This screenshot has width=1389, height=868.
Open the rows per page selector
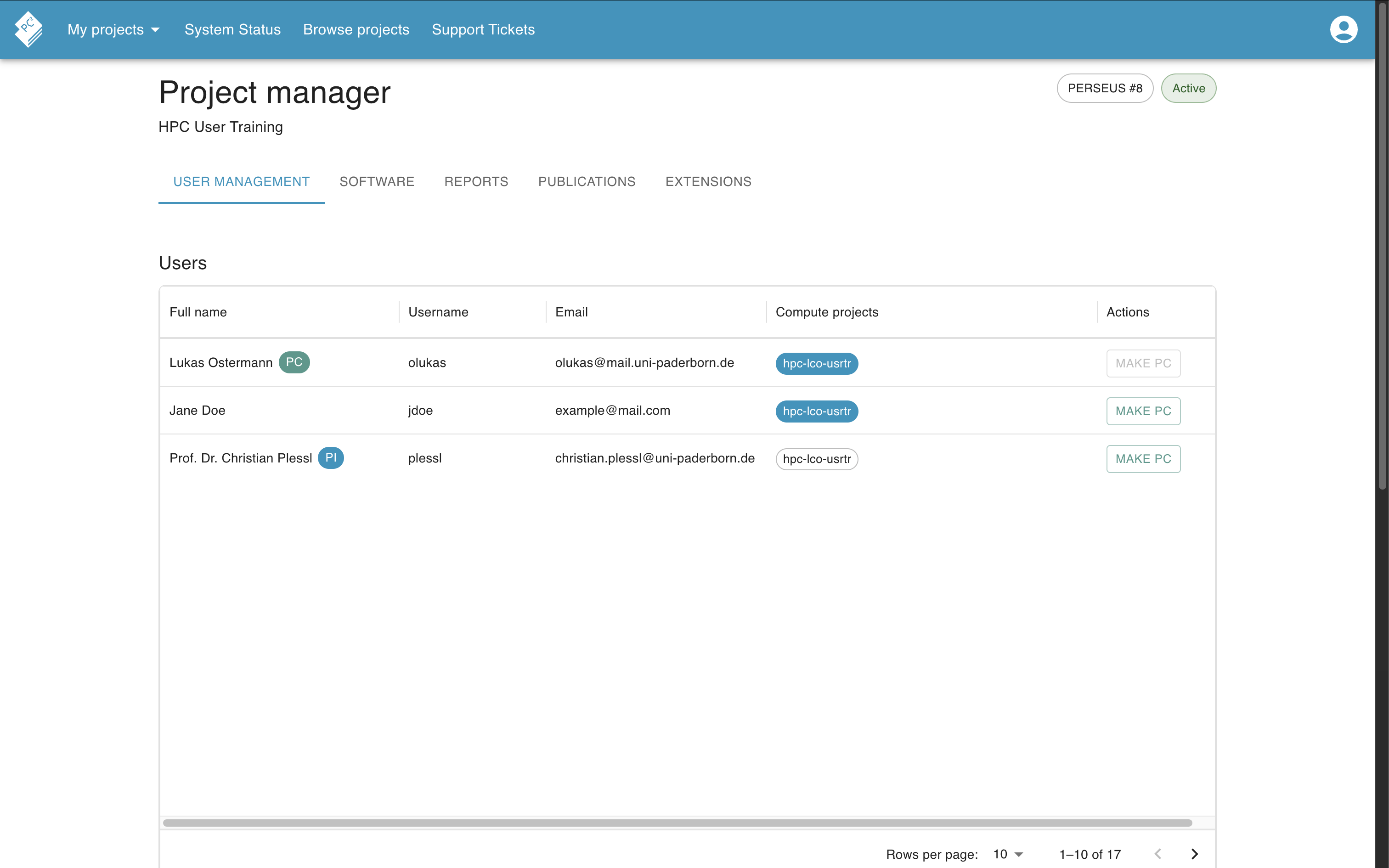[1008, 854]
